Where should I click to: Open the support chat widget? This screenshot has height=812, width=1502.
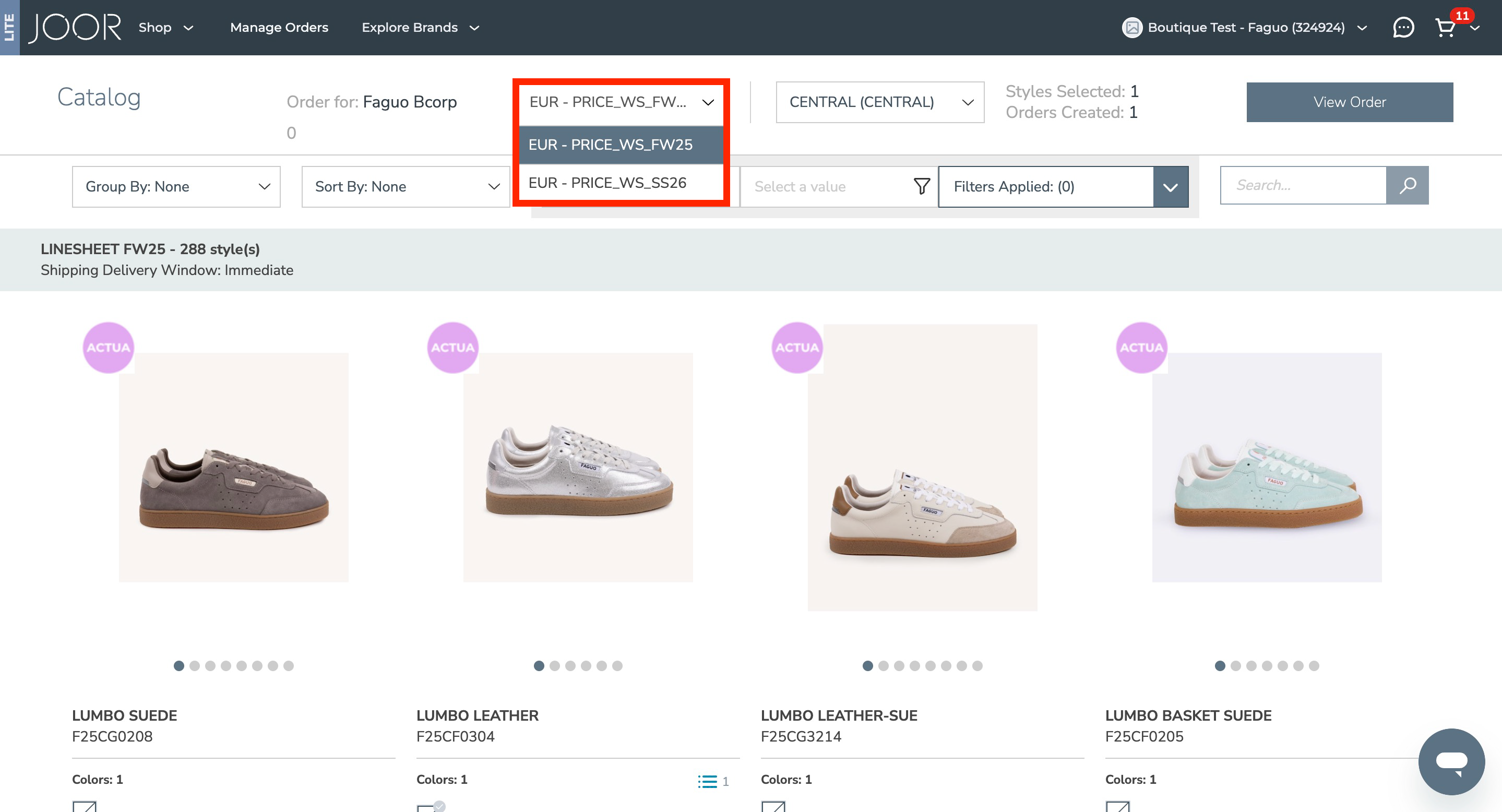pyautogui.click(x=1451, y=761)
